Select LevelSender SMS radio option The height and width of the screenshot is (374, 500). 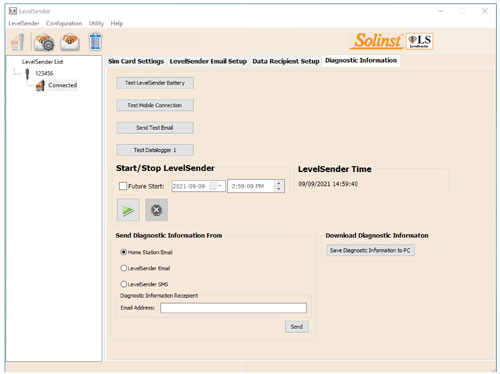[124, 284]
